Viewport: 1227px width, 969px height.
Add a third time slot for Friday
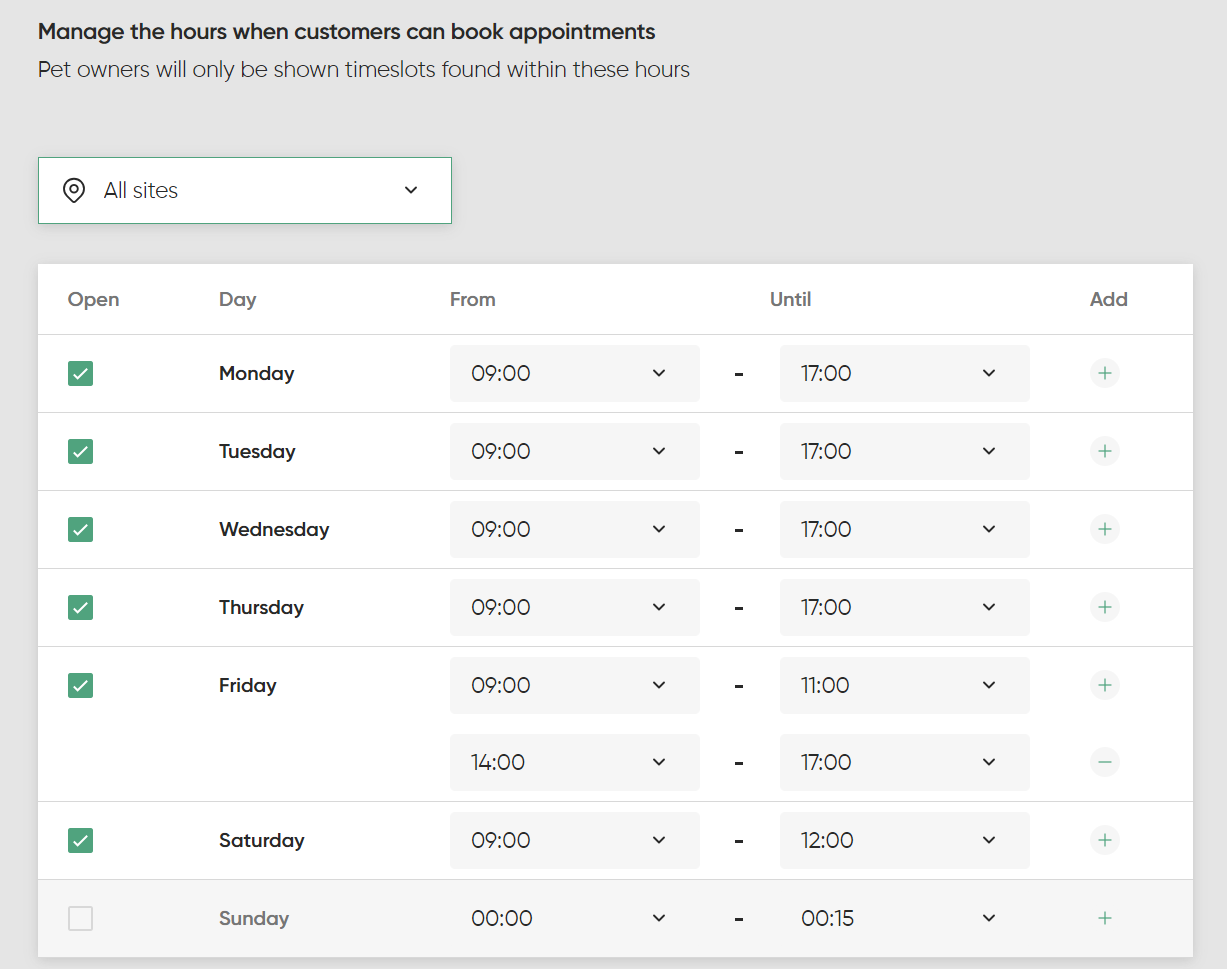[1104, 686]
